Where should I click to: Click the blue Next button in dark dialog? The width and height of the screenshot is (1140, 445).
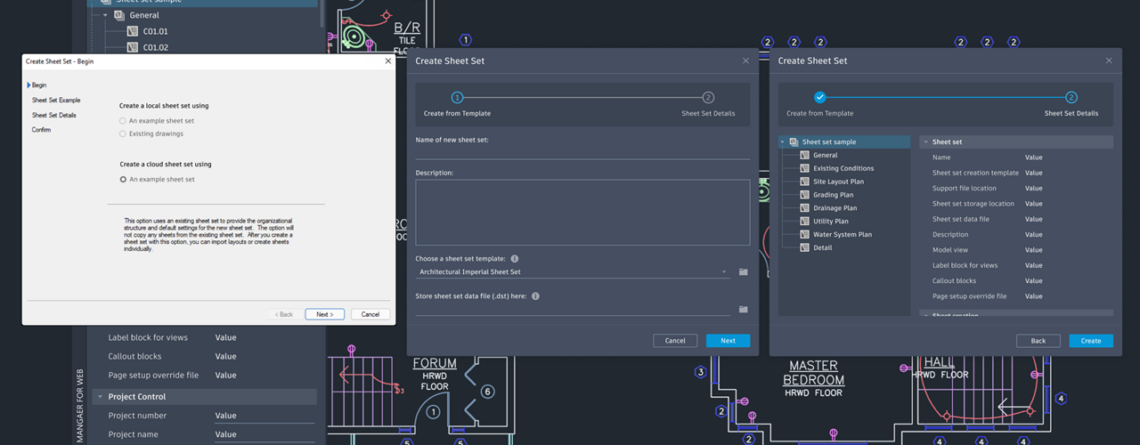point(727,341)
